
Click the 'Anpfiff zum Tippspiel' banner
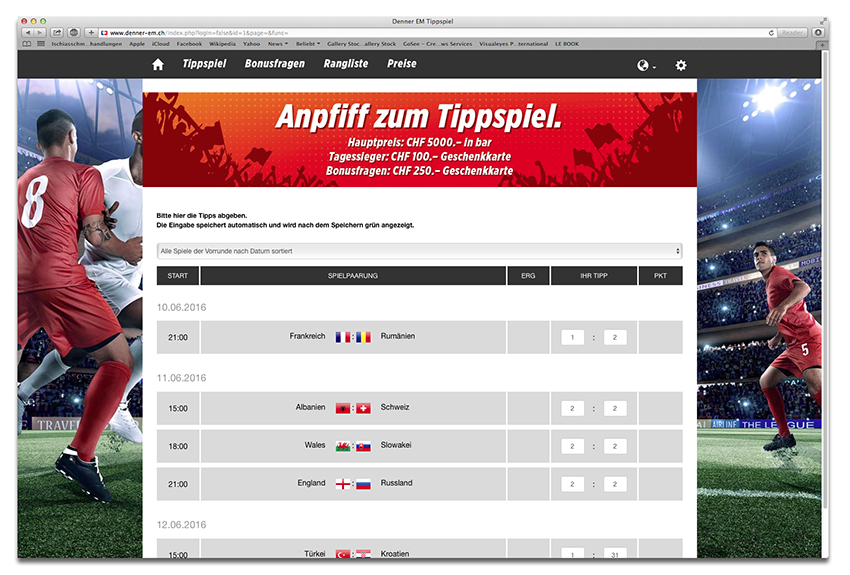(420, 140)
